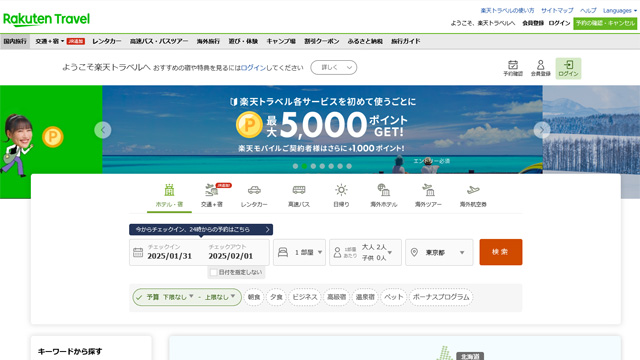Viewport: 640px width, 360px height.
Task: Expand the 交通+宿 nav dropdown
Action: [50, 41]
